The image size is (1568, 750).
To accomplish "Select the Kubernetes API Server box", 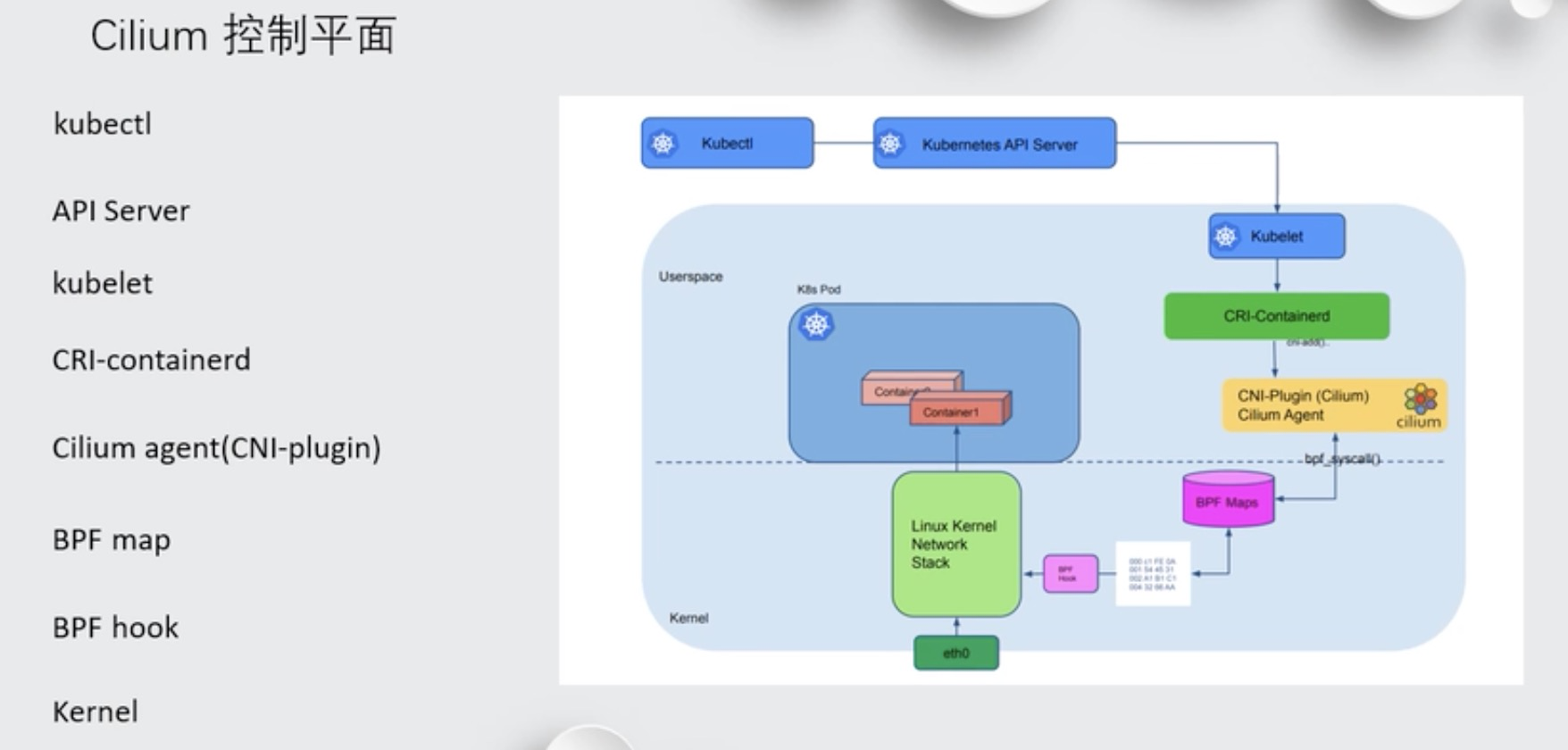I will point(995,143).
